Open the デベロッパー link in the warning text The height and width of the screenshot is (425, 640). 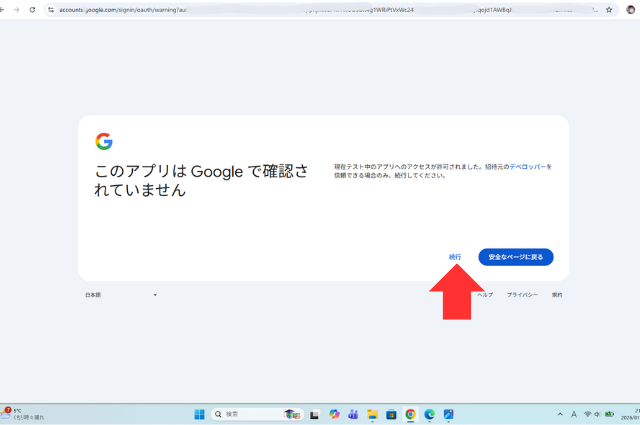(528, 167)
